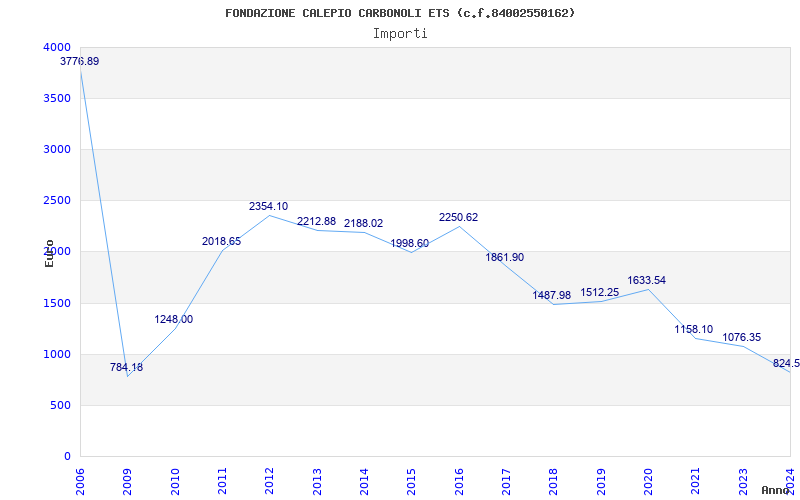Select the 2016 year axis label

tap(459, 482)
